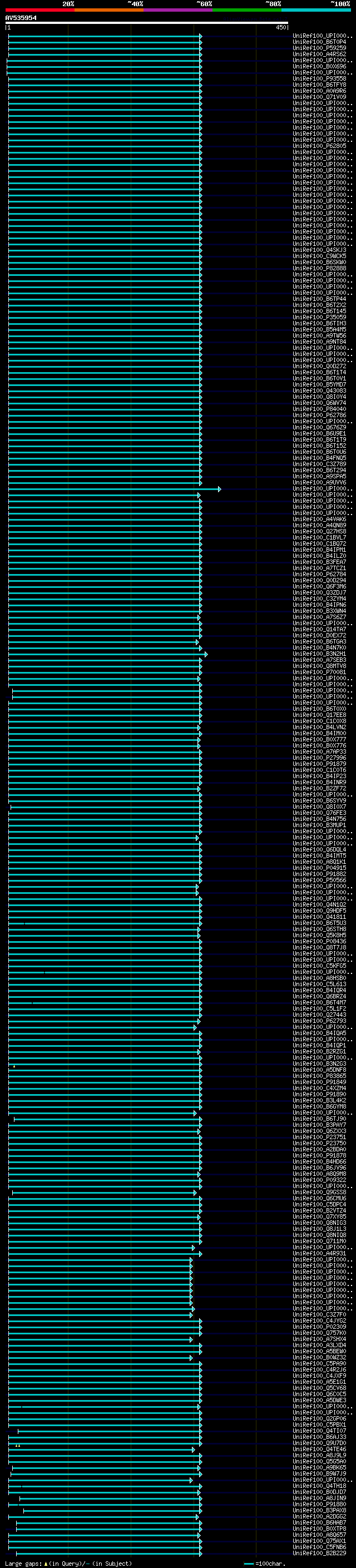This screenshot has width=356, height=1568.
Task: Select hit label UniRef100_Q8NIG3
Action: (319, 1223)
